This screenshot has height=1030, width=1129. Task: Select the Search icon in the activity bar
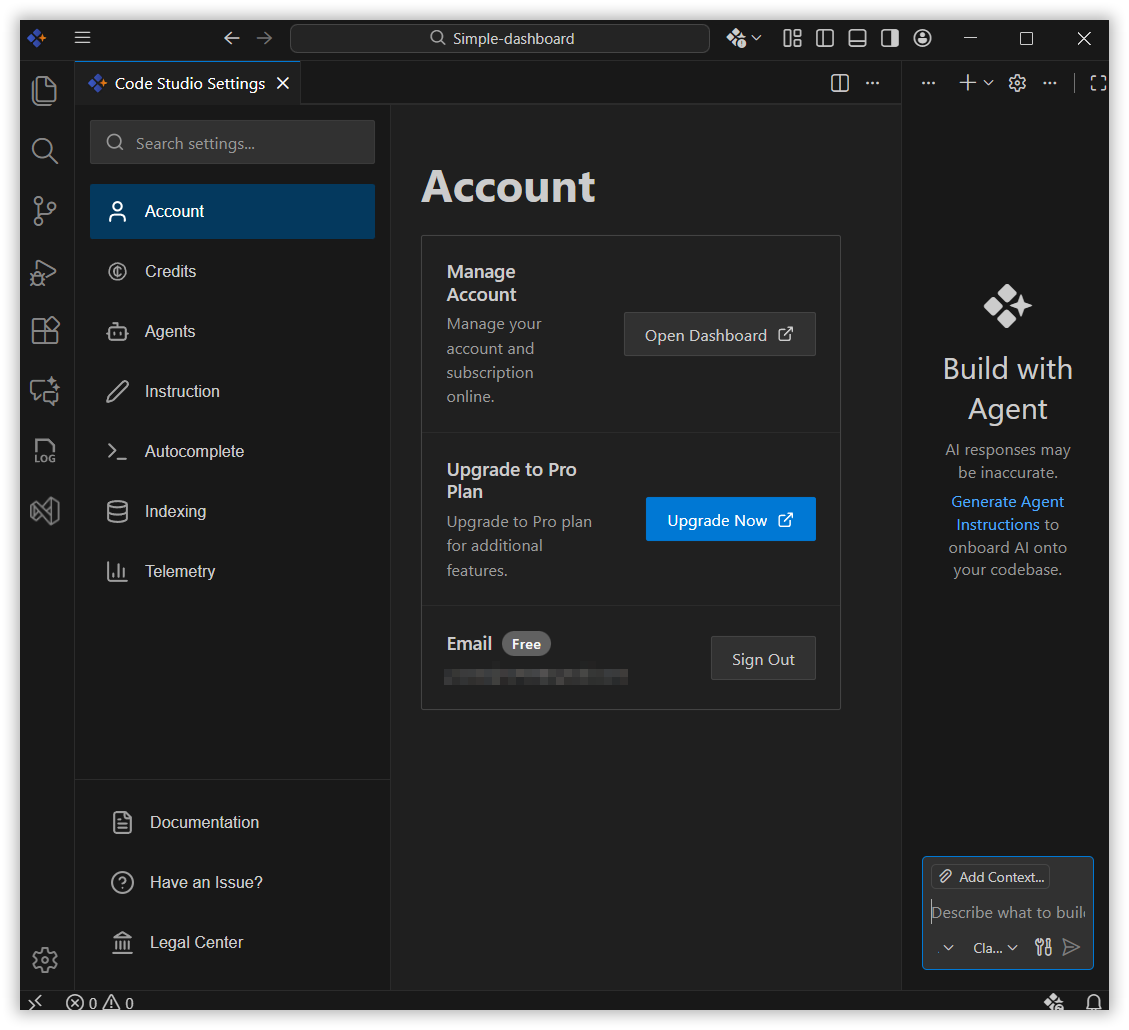point(45,151)
